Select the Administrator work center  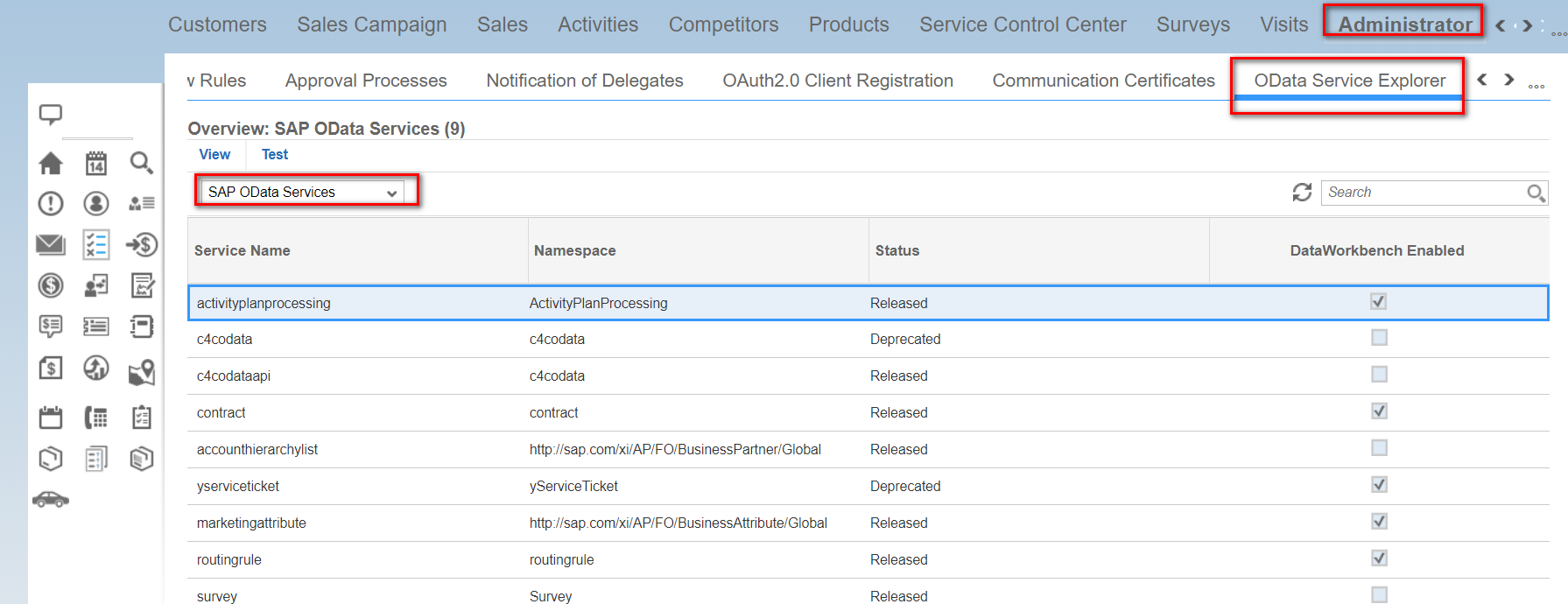[1405, 25]
